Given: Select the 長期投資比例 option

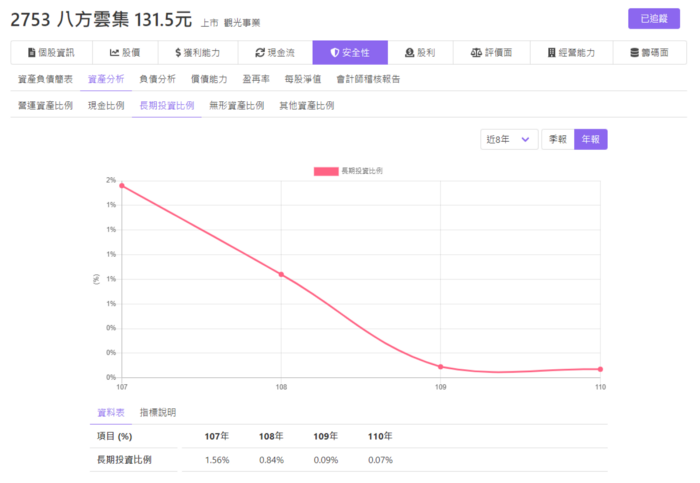Looking at the screenshot, I should pyautogui.click(x=167, y=105).
